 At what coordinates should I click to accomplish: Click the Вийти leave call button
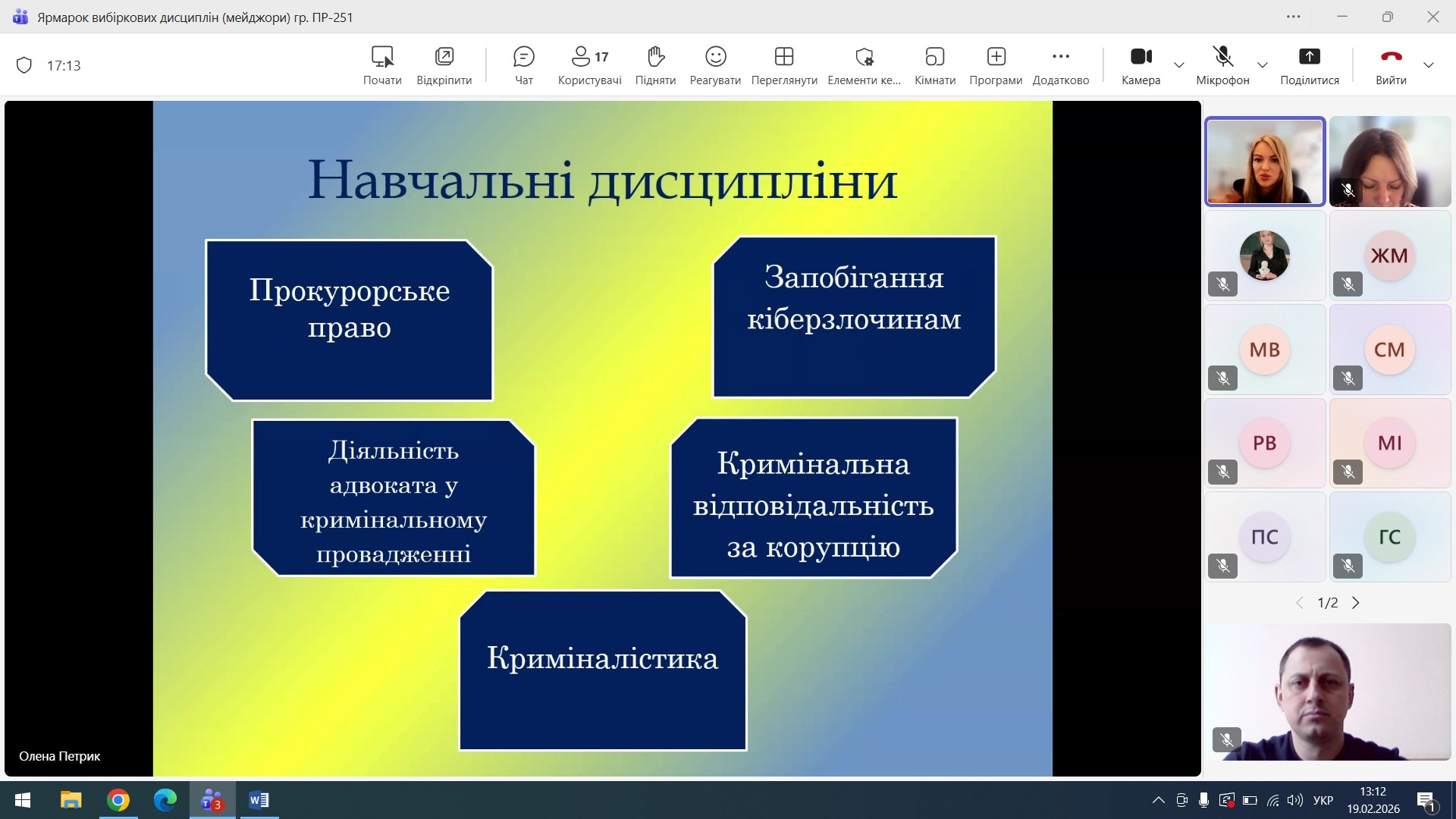point(1391,64)
